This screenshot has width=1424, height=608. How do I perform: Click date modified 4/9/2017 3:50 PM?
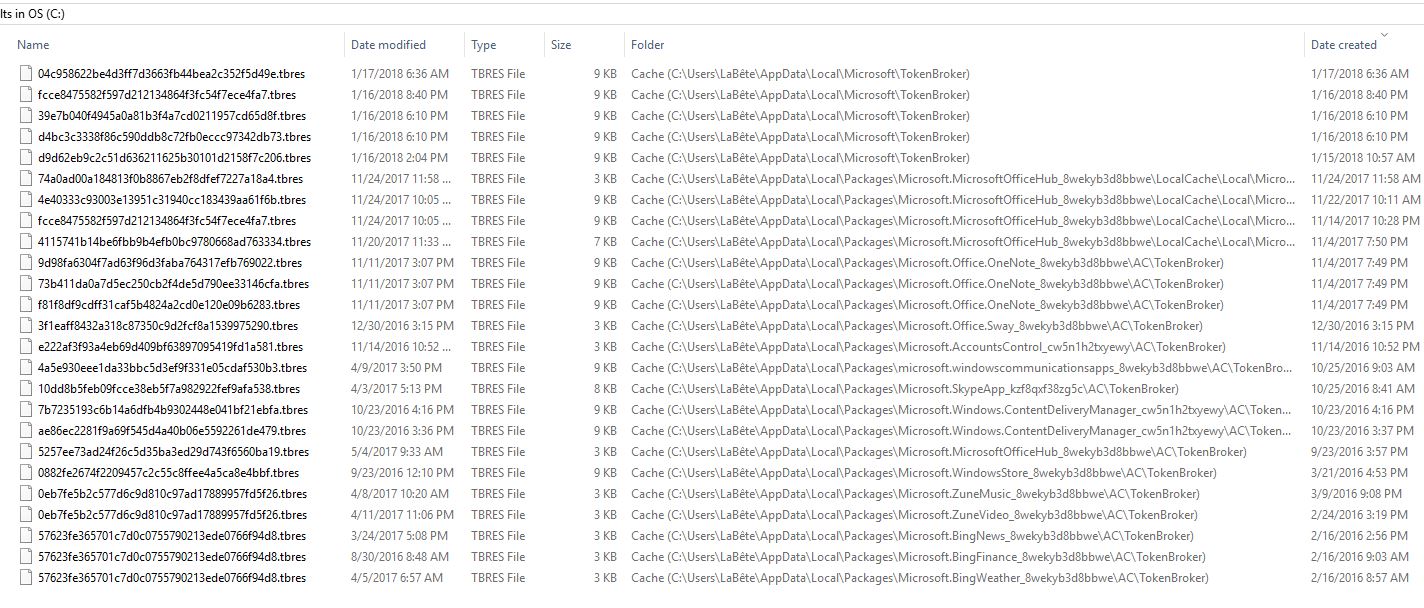[x=397, y=368]
